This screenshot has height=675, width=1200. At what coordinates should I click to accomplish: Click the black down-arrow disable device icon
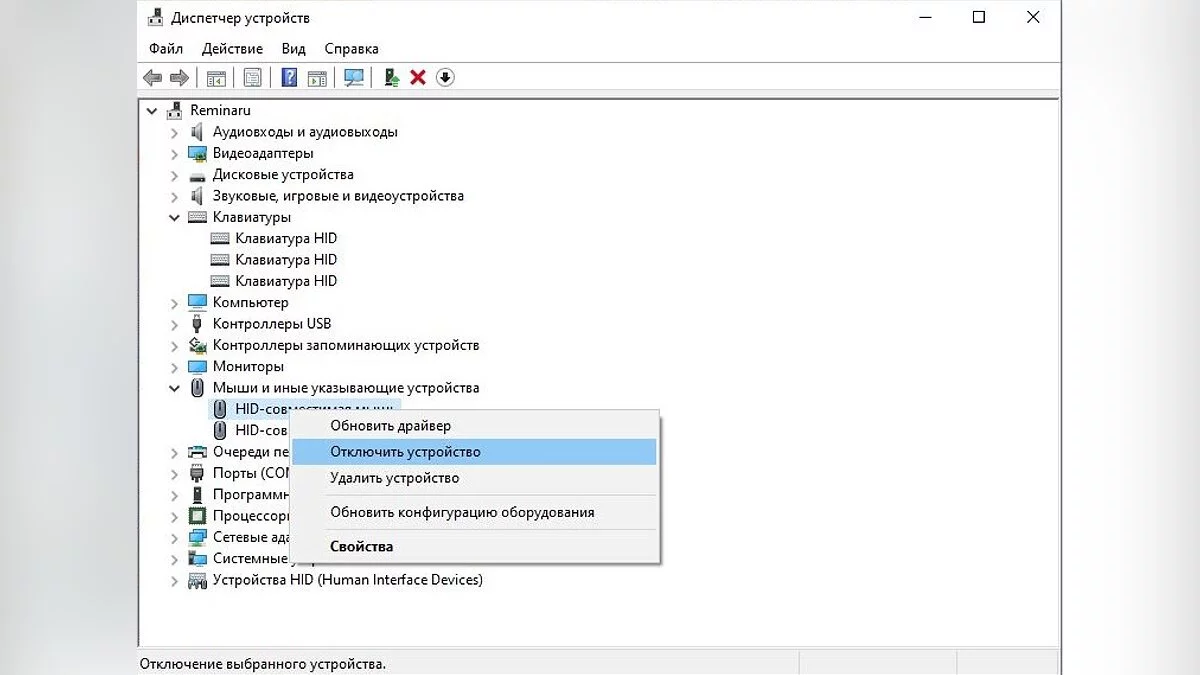click(445, 77)
